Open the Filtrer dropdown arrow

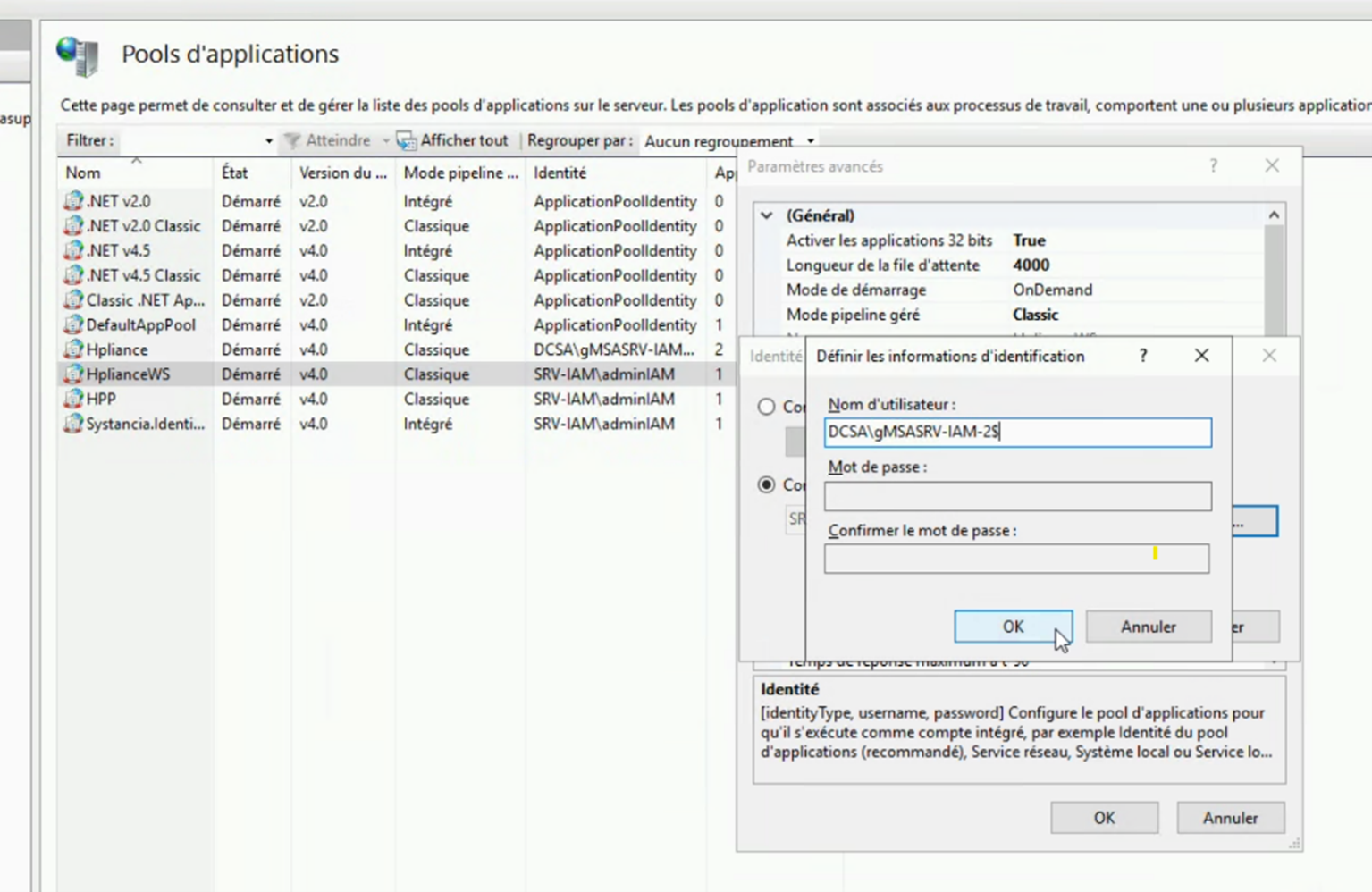(x=268, y=141)
